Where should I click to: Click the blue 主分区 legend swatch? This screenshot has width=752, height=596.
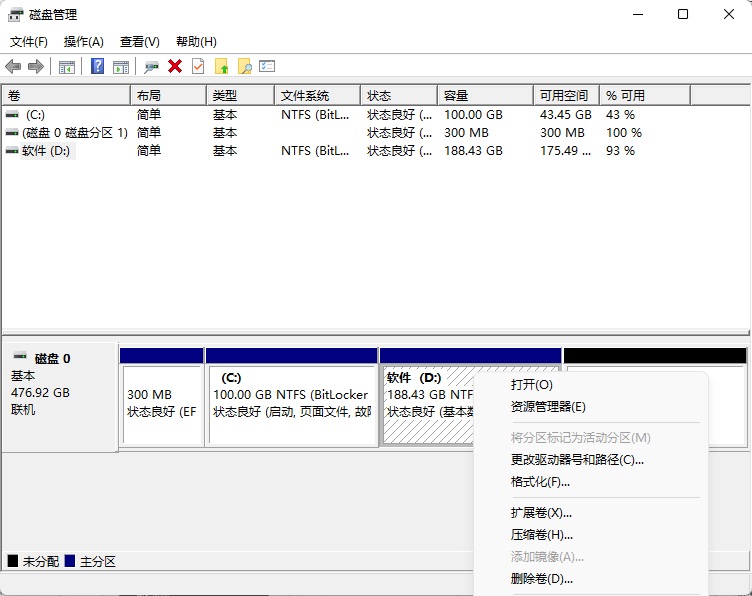click(70, 561)
